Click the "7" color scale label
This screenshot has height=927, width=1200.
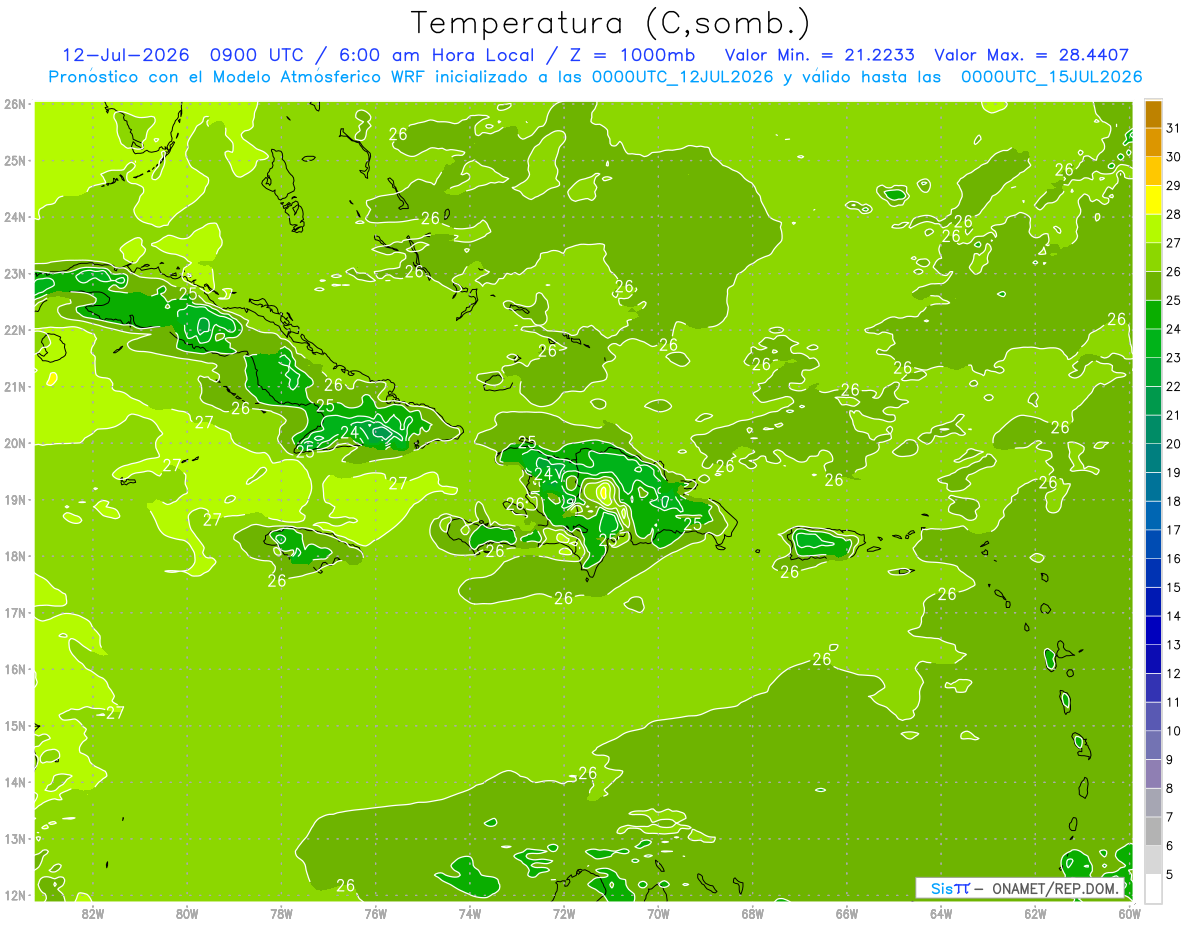coord(1170,817)
